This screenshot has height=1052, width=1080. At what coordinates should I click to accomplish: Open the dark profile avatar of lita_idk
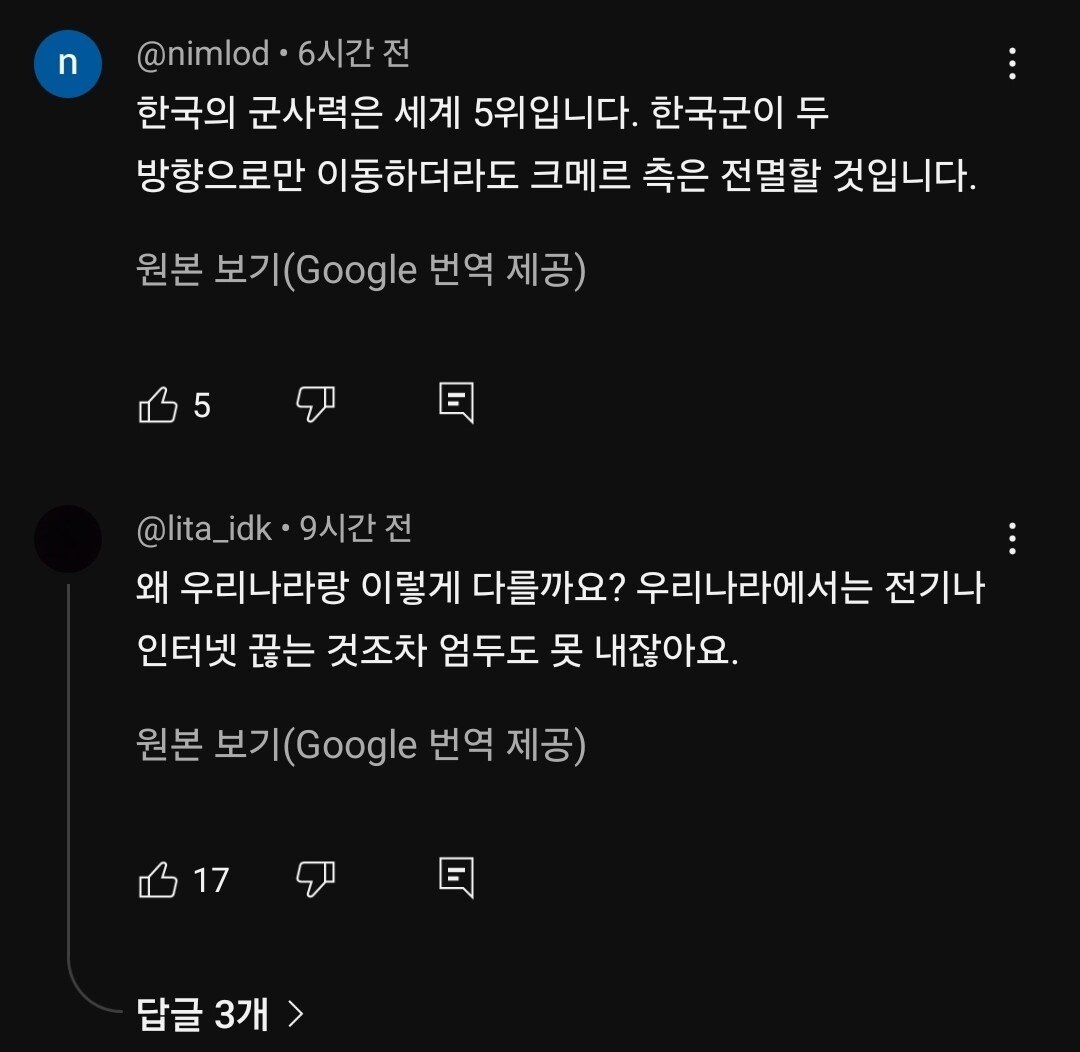(68, 539)
